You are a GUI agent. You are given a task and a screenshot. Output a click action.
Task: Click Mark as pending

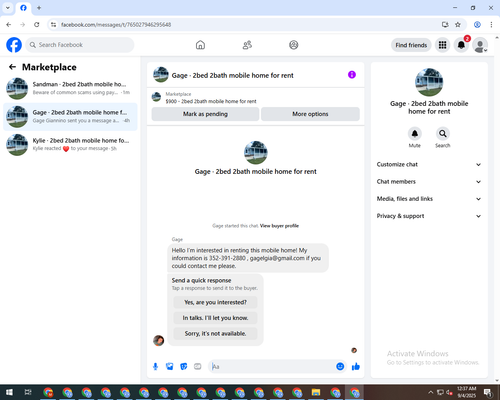[205, 114]
